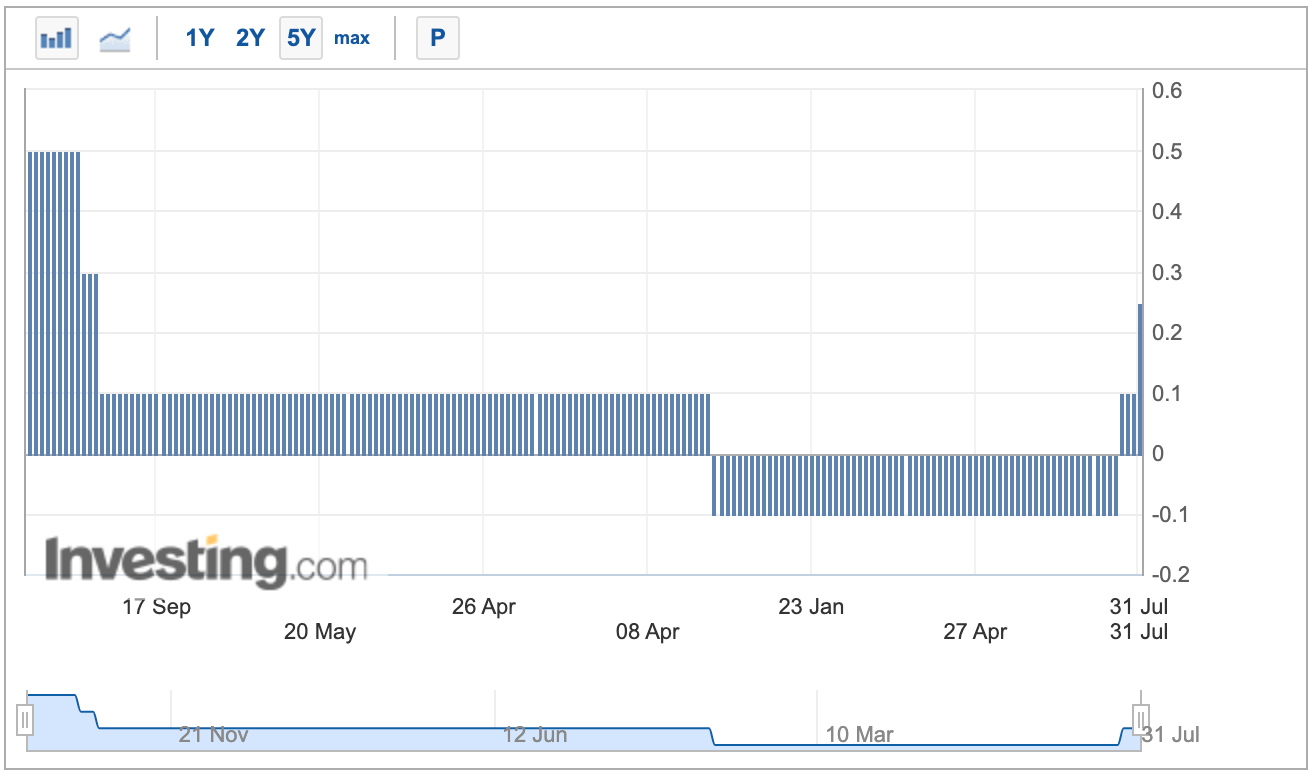Click the tallest 0.25 bar at chart's end
This screenshot has height=780, width=1316.
(x=1140, y=379)
